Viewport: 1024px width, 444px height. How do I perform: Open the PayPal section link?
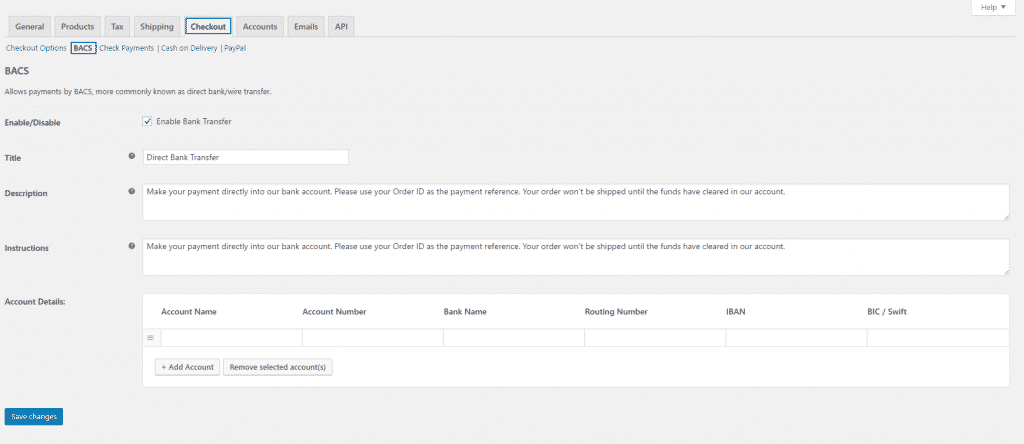coord(235,48)
